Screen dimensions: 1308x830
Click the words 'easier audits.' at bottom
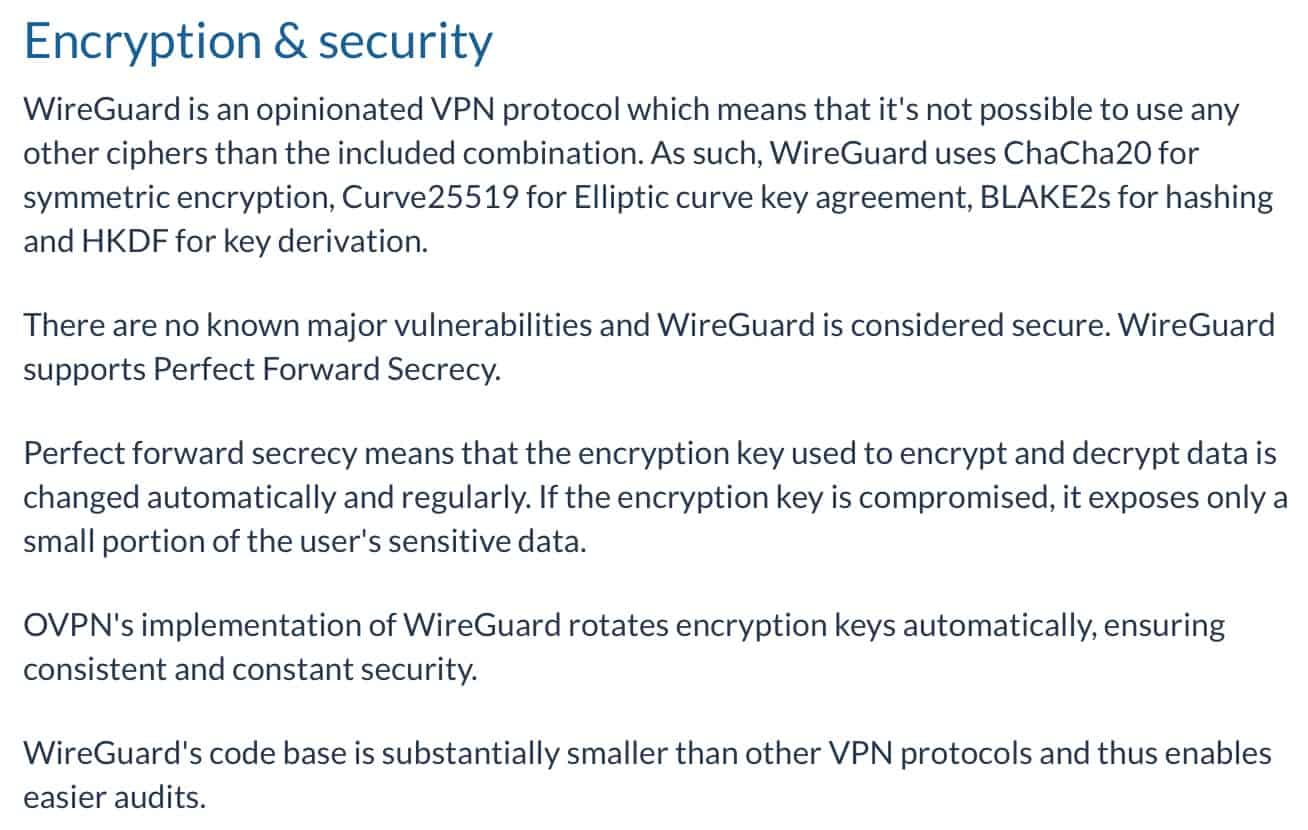pos(115,797)
